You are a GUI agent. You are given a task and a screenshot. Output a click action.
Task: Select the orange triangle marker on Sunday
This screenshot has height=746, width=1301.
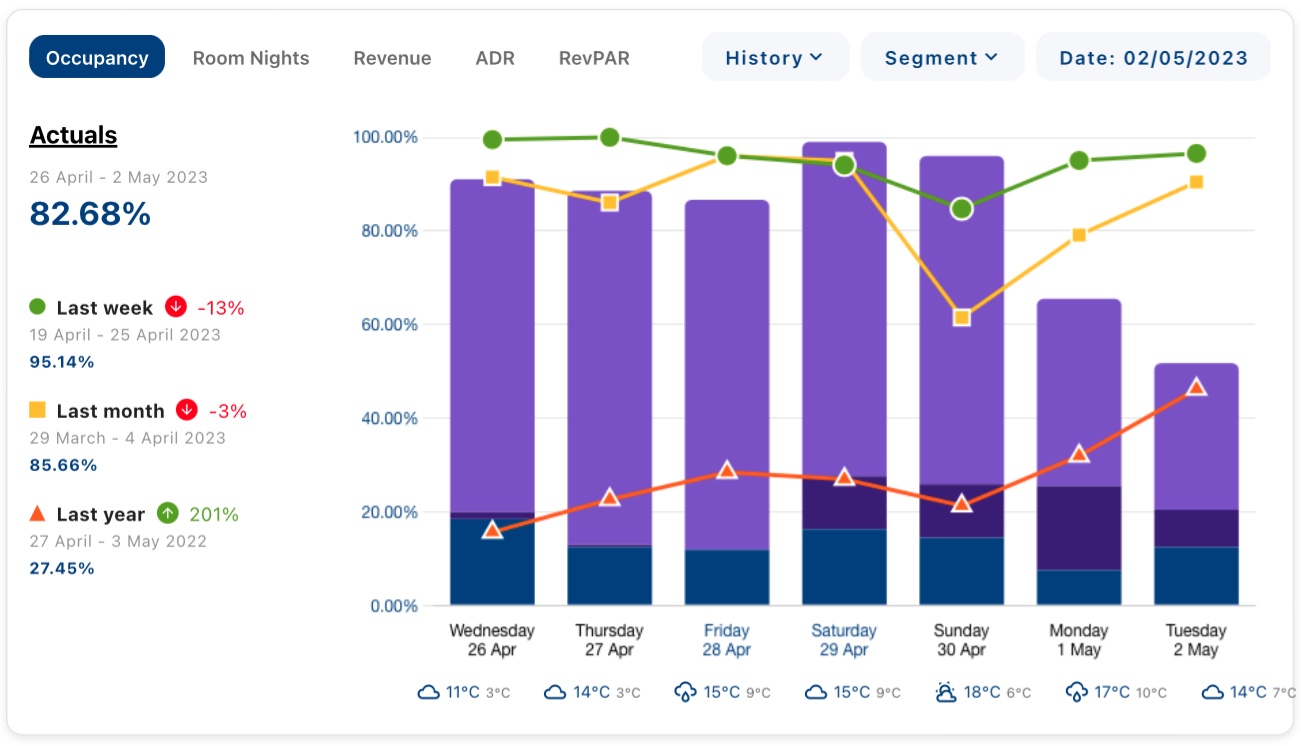click(962, 503)
